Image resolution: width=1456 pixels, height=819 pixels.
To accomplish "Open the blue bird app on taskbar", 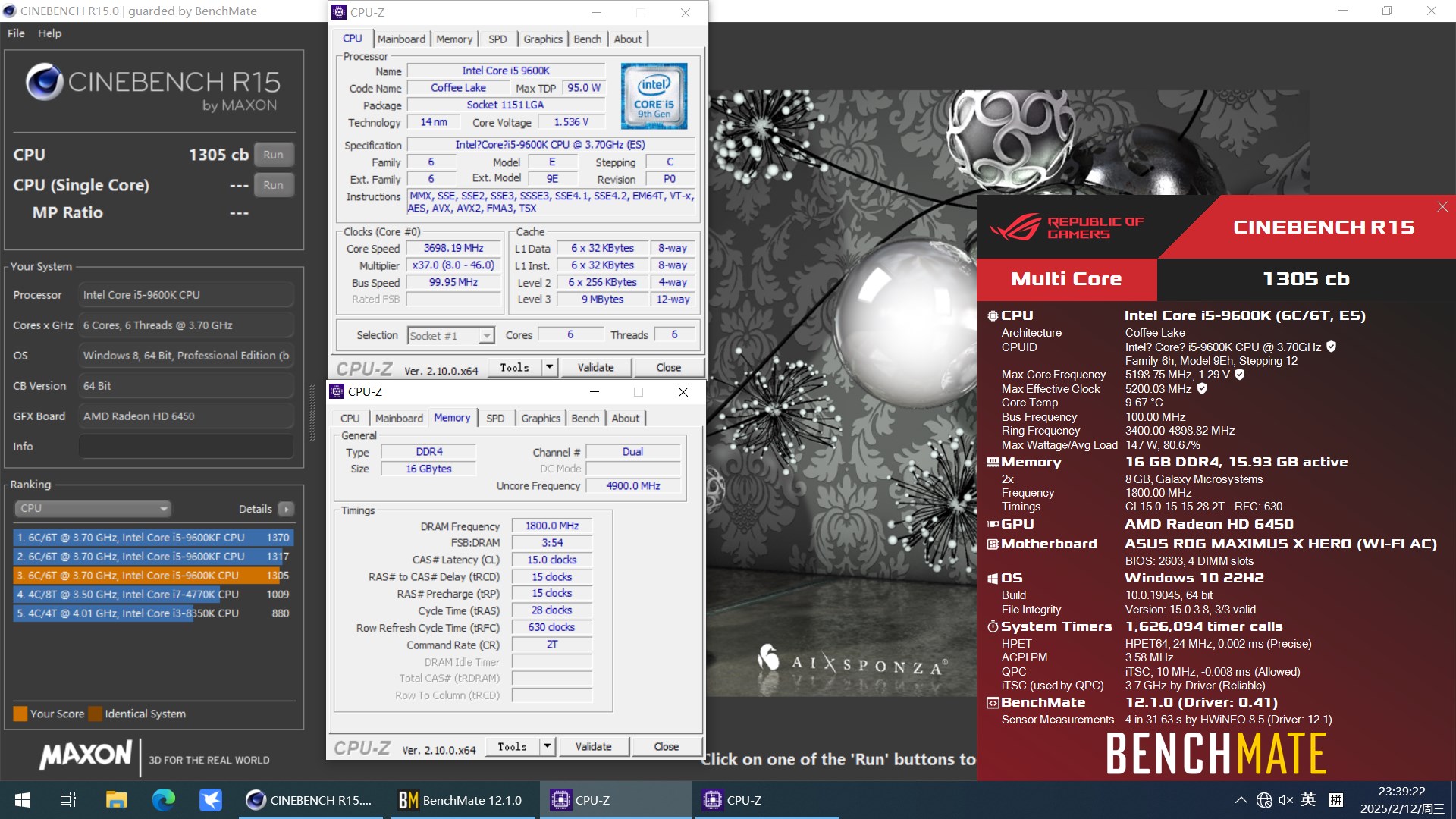I will click(x=211, y=800).
